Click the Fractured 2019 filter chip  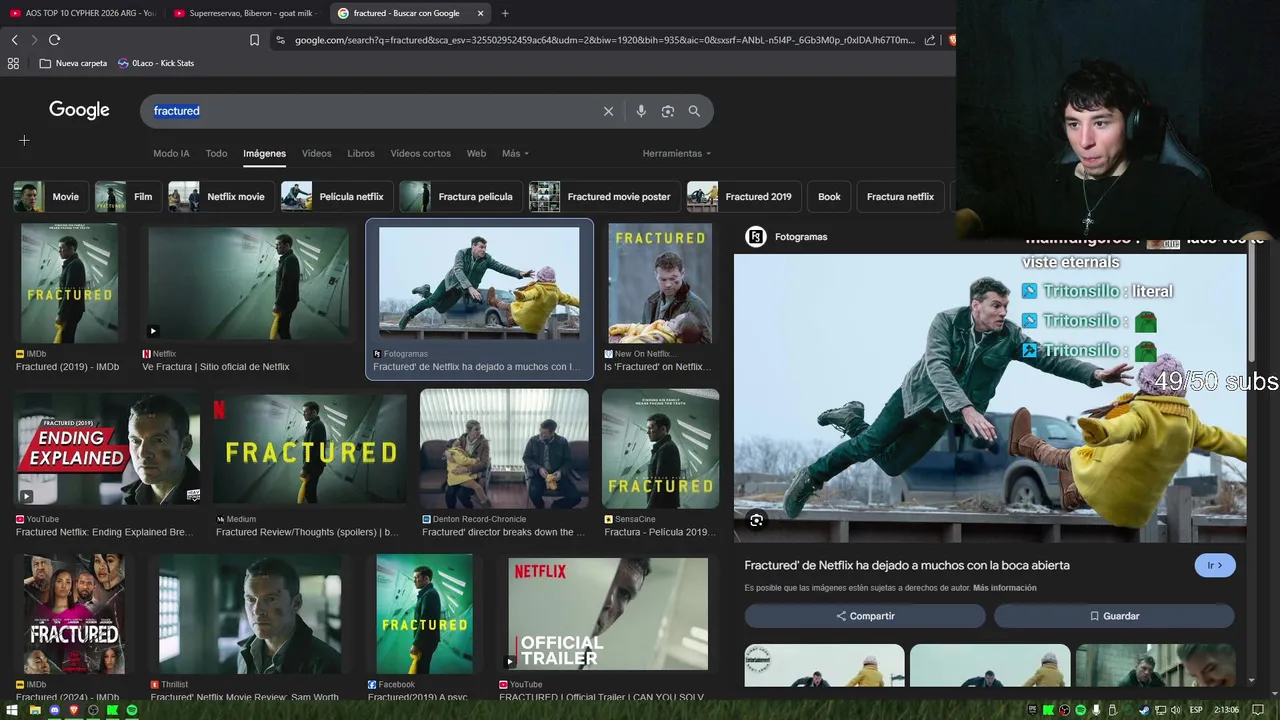pyautogui.click(x=744, y=197)
